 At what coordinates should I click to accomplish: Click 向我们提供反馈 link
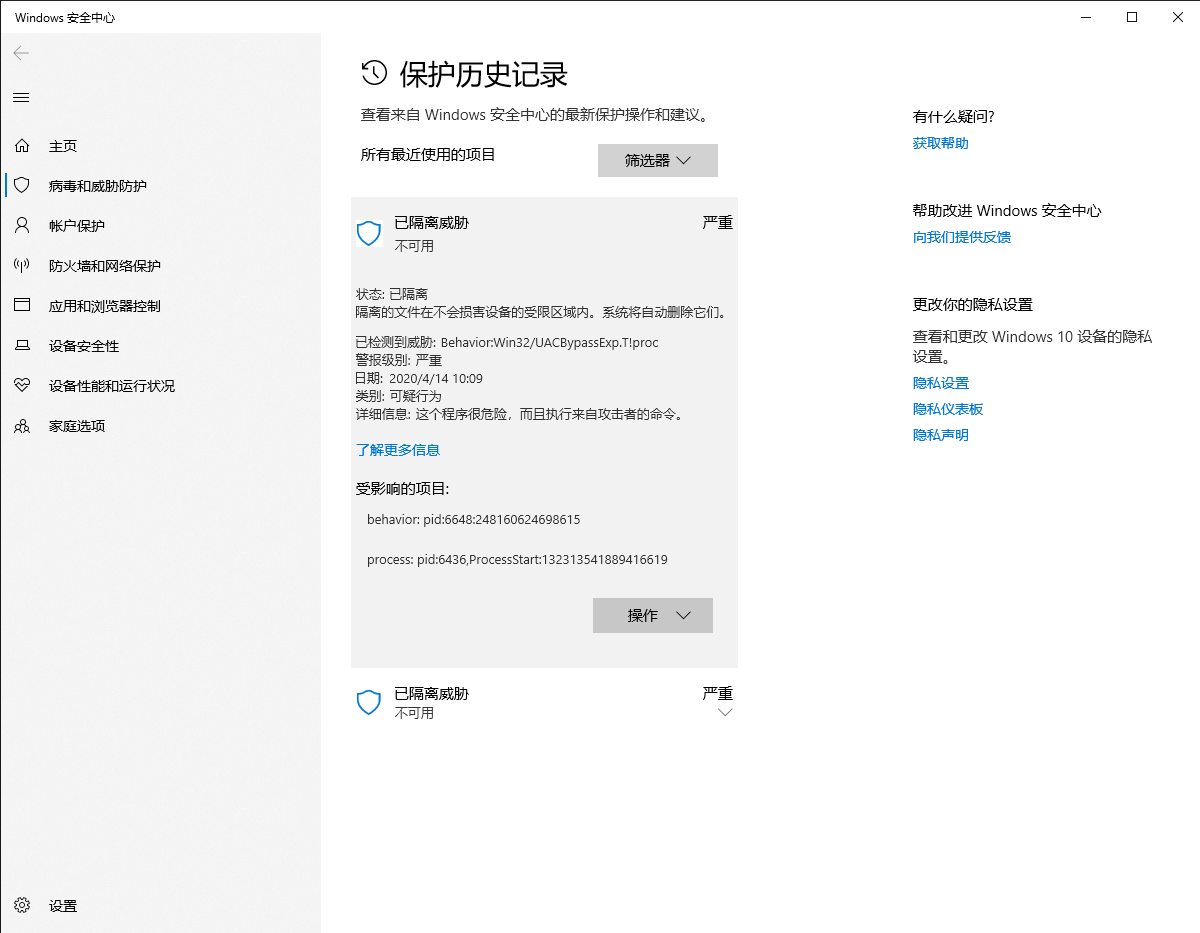[x=962, y=237]
